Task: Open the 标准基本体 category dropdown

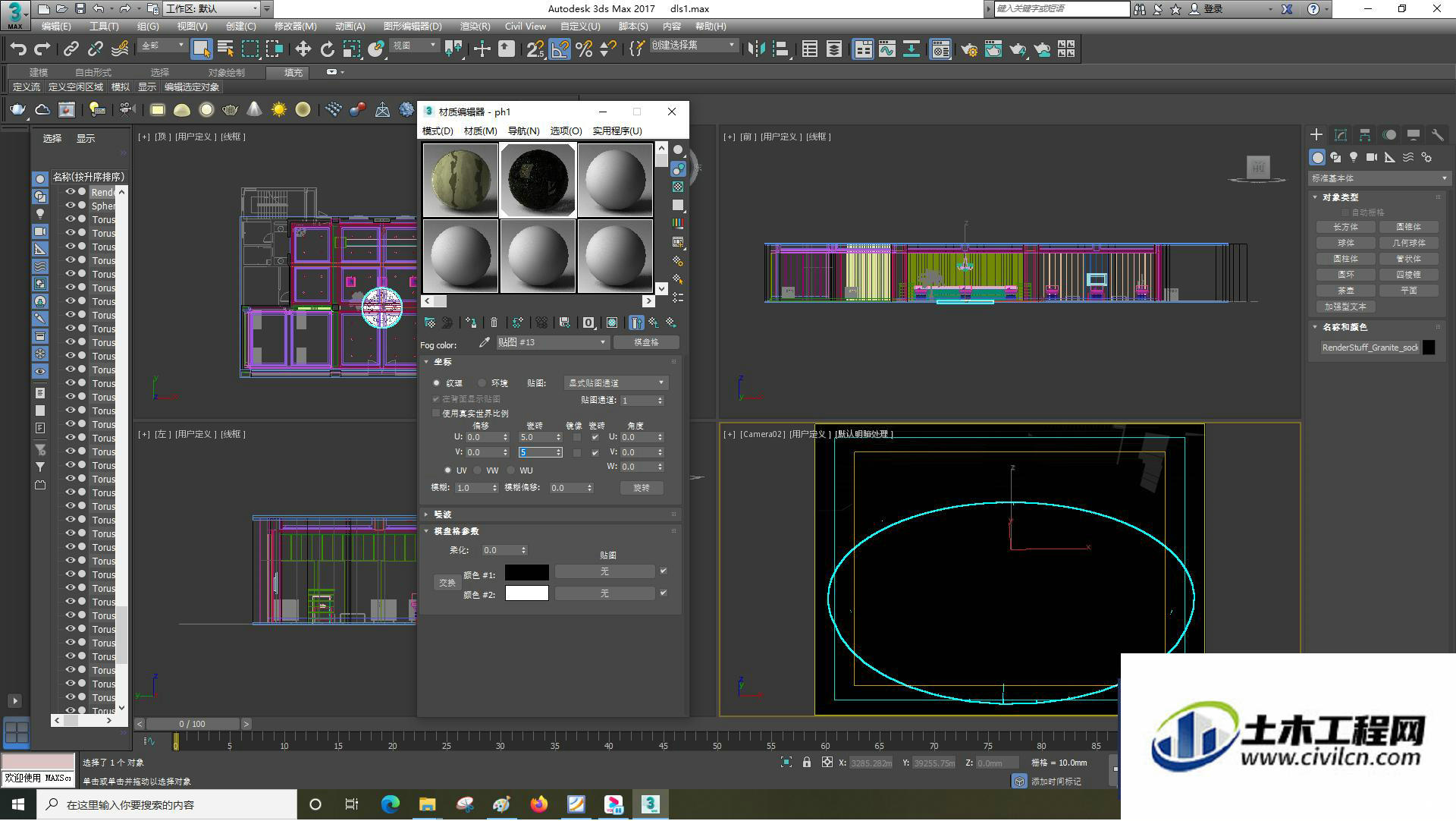Action: click(x=1379, y=178)
